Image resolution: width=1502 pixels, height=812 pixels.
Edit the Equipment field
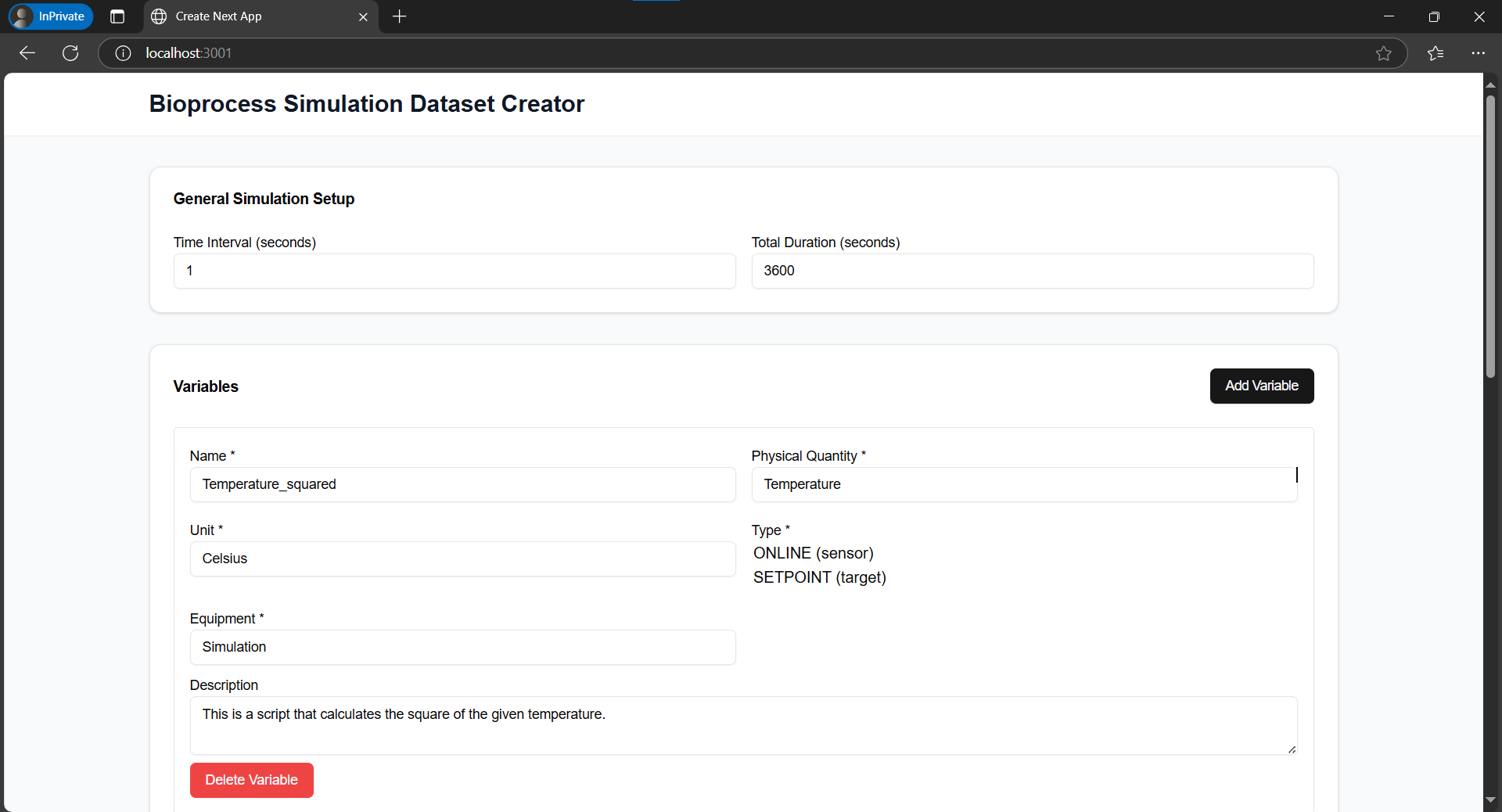point(462,647)
